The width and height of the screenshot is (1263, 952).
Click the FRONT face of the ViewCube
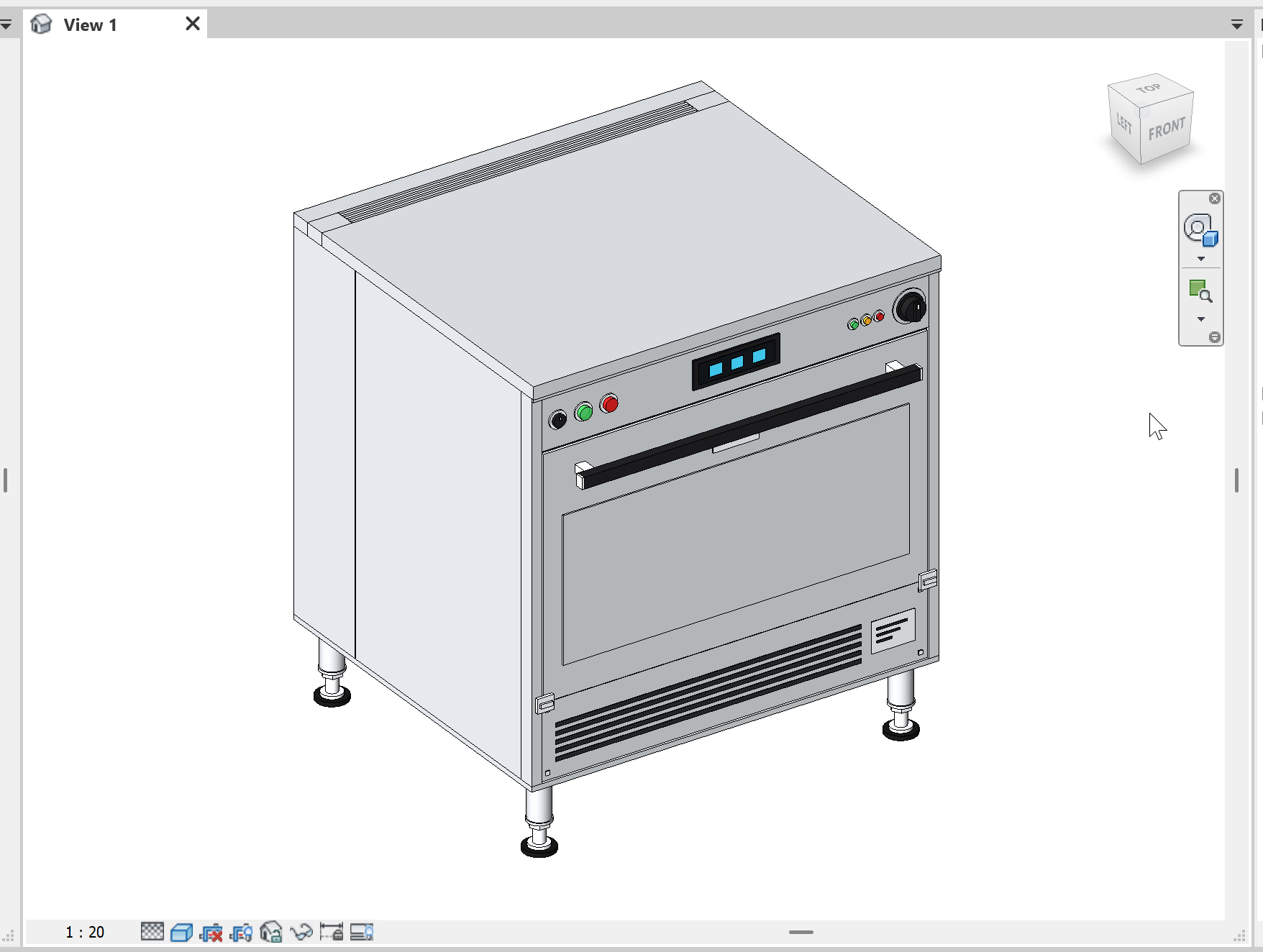(1167, 129)
